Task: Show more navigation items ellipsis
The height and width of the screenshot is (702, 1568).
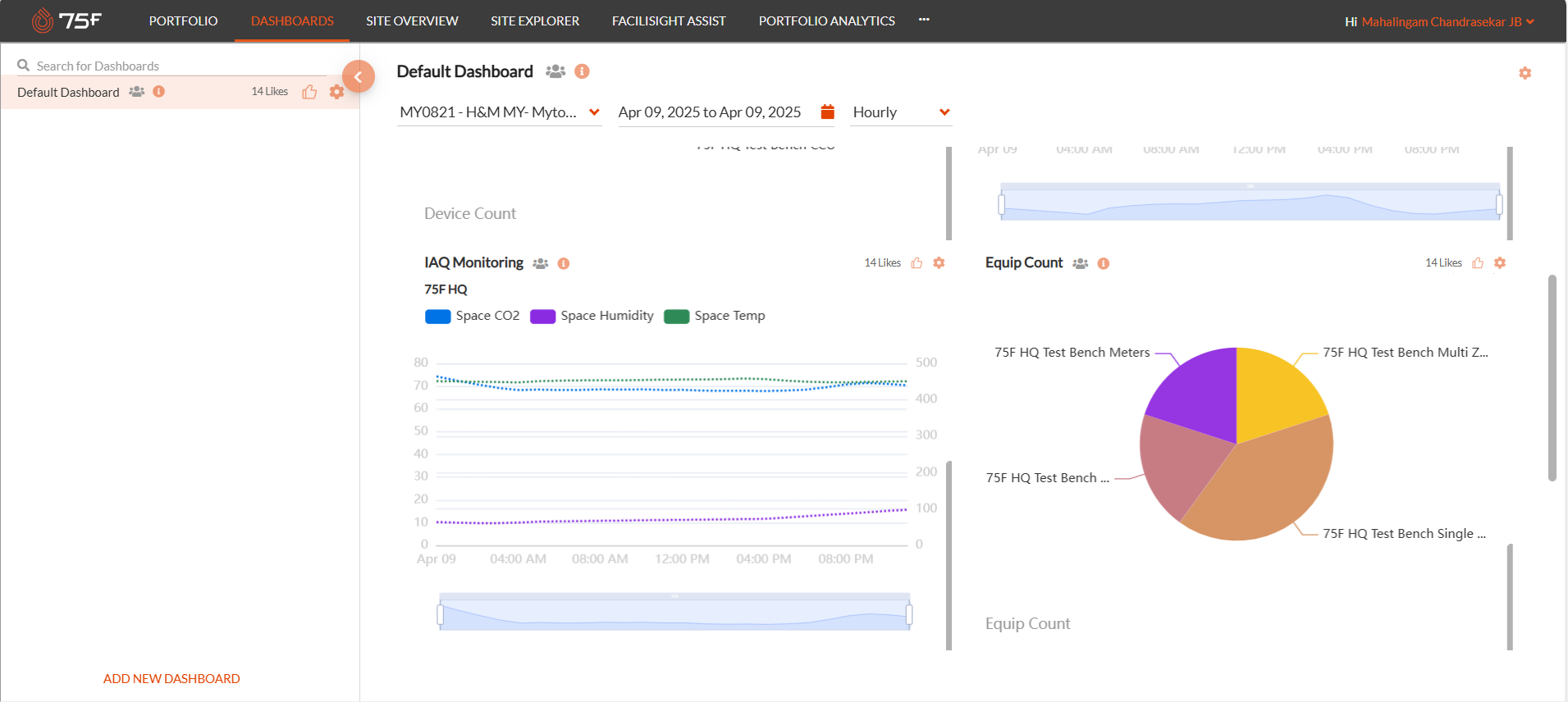Action: [x=924, y=20]
